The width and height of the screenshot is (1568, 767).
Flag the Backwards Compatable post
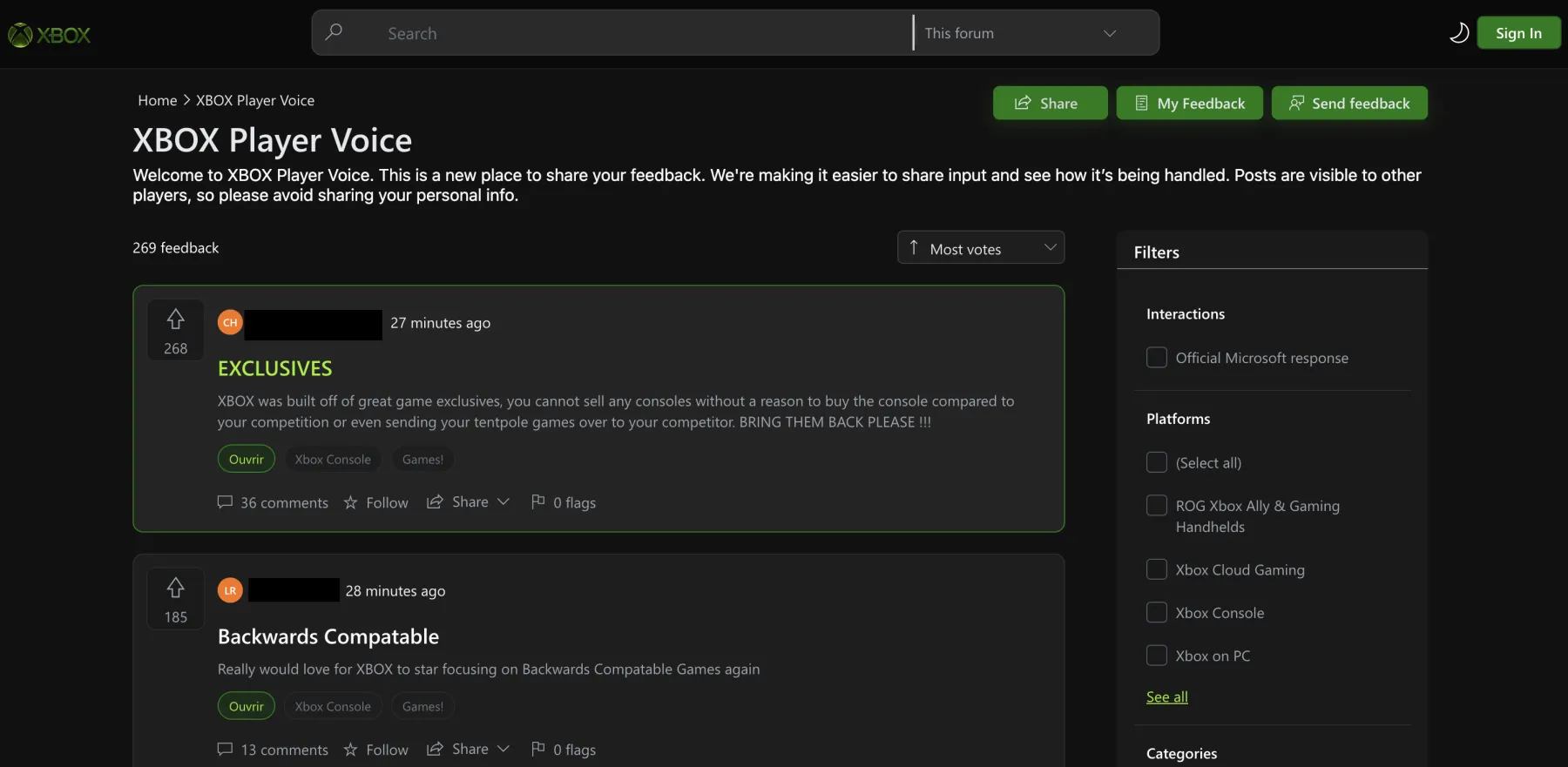coord(564,750)
